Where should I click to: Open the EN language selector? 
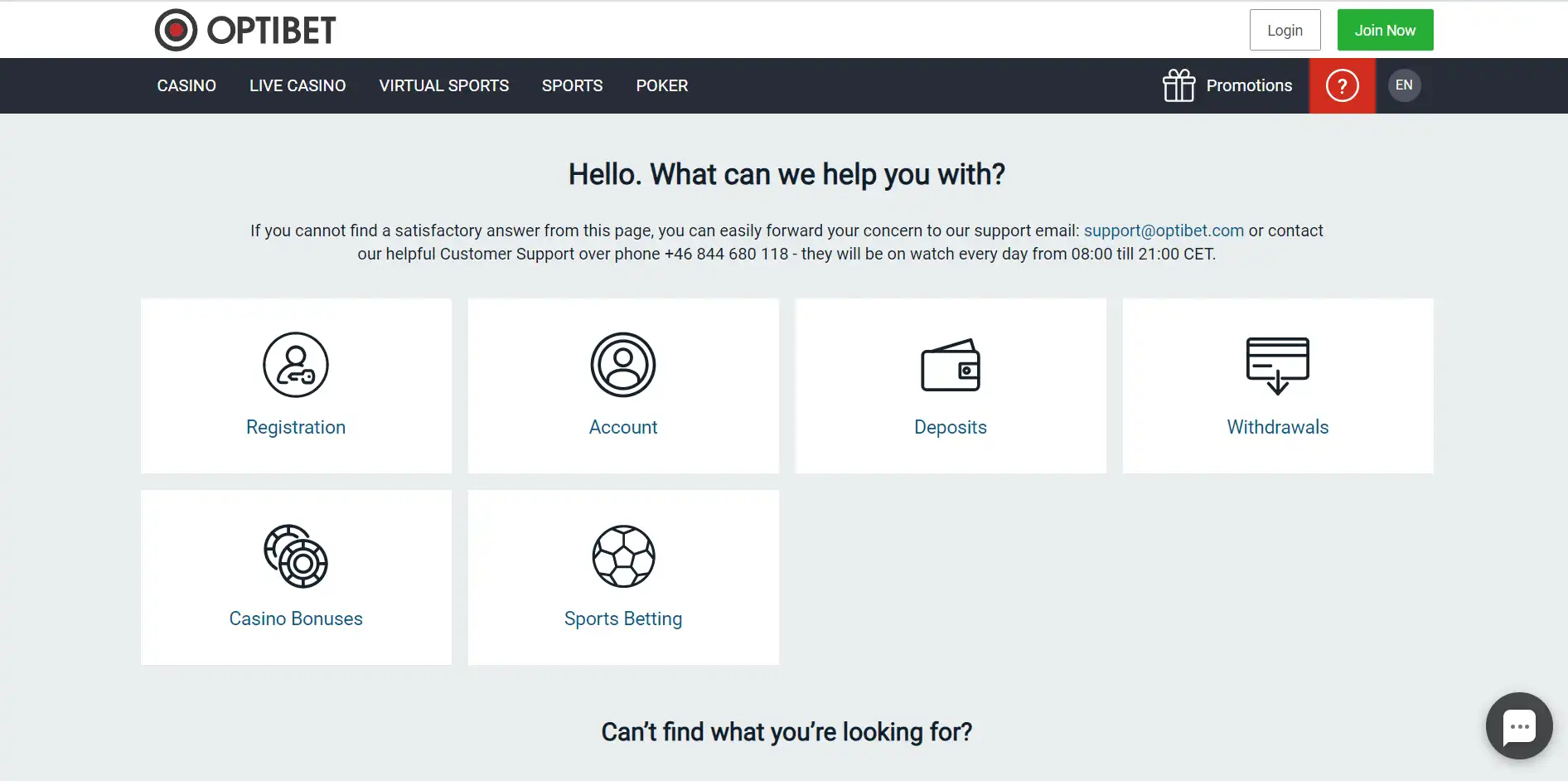tap(1404, 85)
